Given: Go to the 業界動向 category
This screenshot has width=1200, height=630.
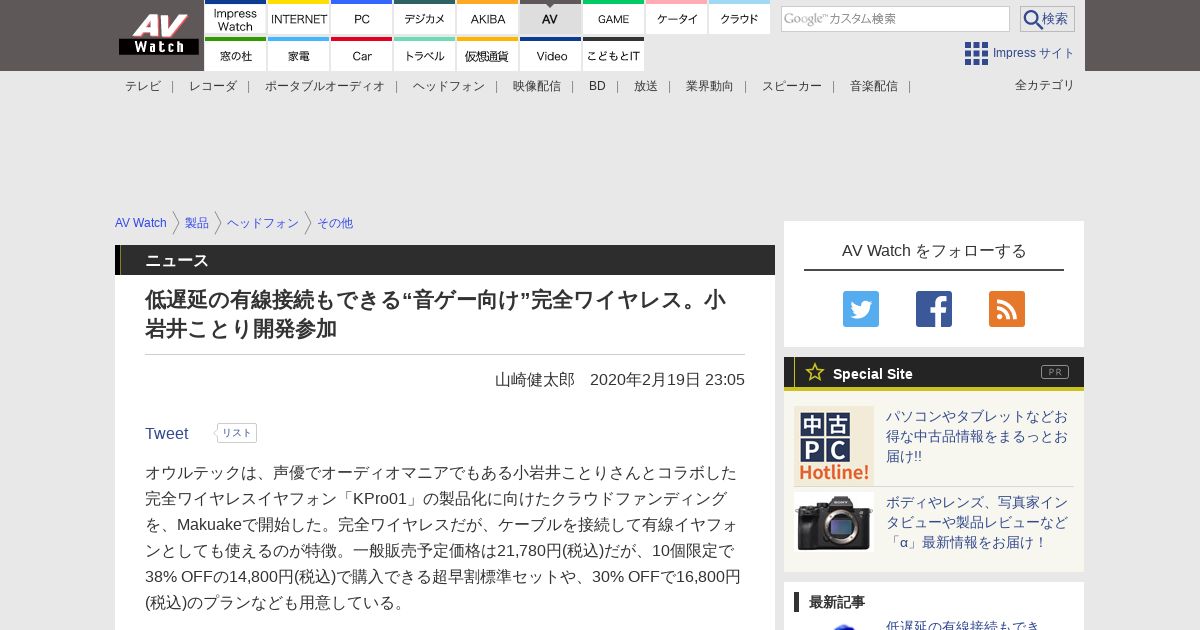Looking at the screenshot, I should [x=710, y=86].
